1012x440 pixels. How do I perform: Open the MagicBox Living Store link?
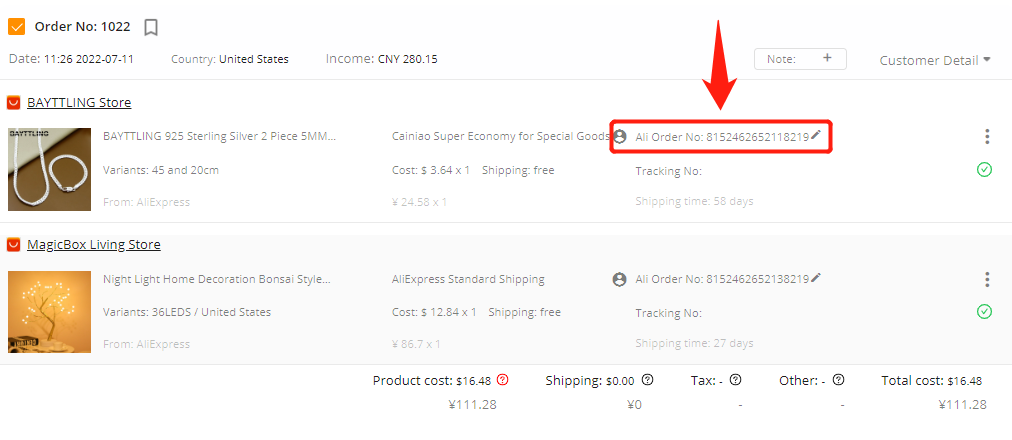(94, 245)
